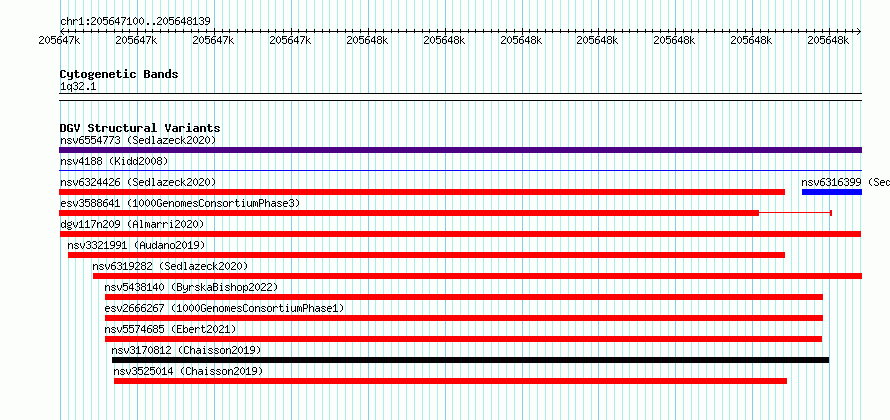Viewport: 890px width, 420px height.
Task: Select the 1q32.1 band label
Action: [77, 86]
